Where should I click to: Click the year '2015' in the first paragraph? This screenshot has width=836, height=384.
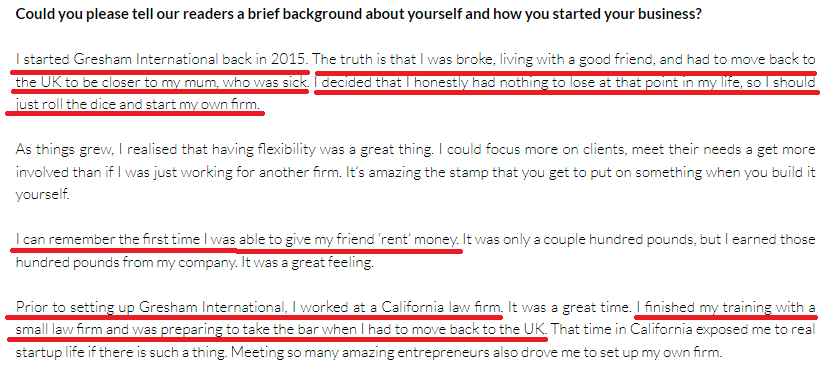pos(288,59)
